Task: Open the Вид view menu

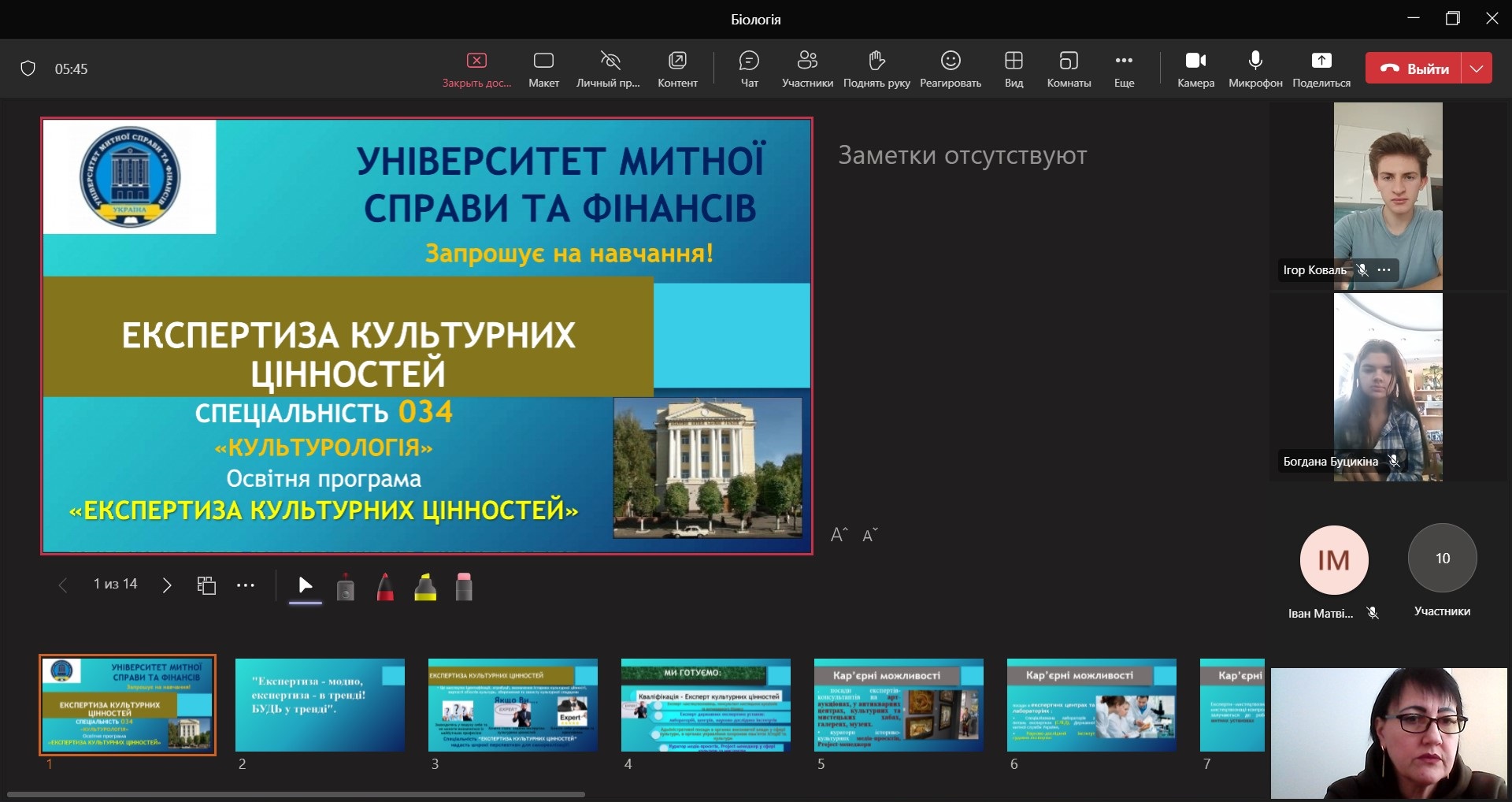Action: (1014, 69)
